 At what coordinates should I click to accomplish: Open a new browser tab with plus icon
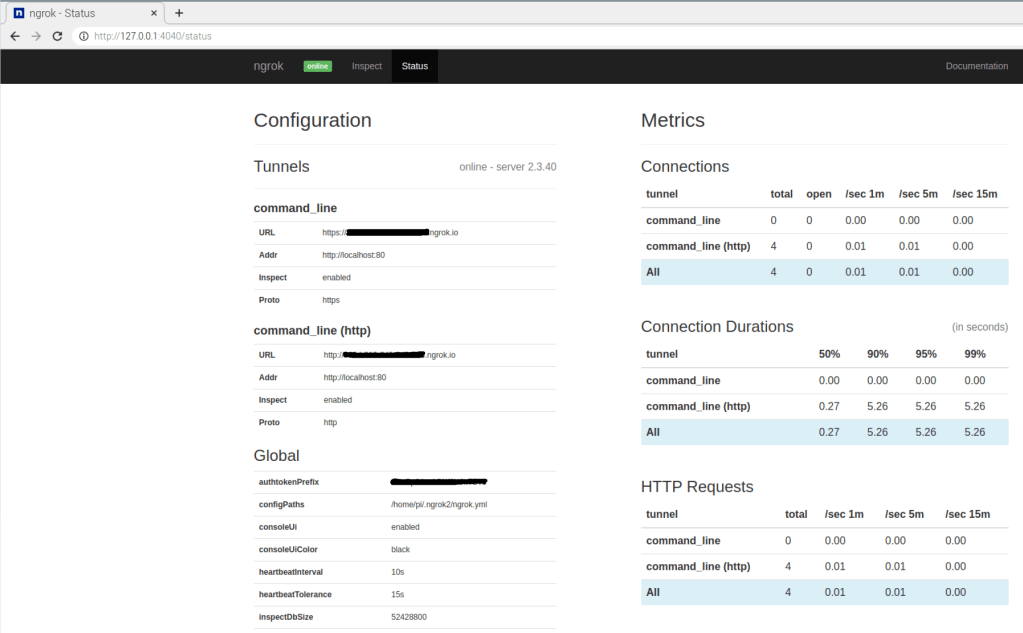point(179,13)
